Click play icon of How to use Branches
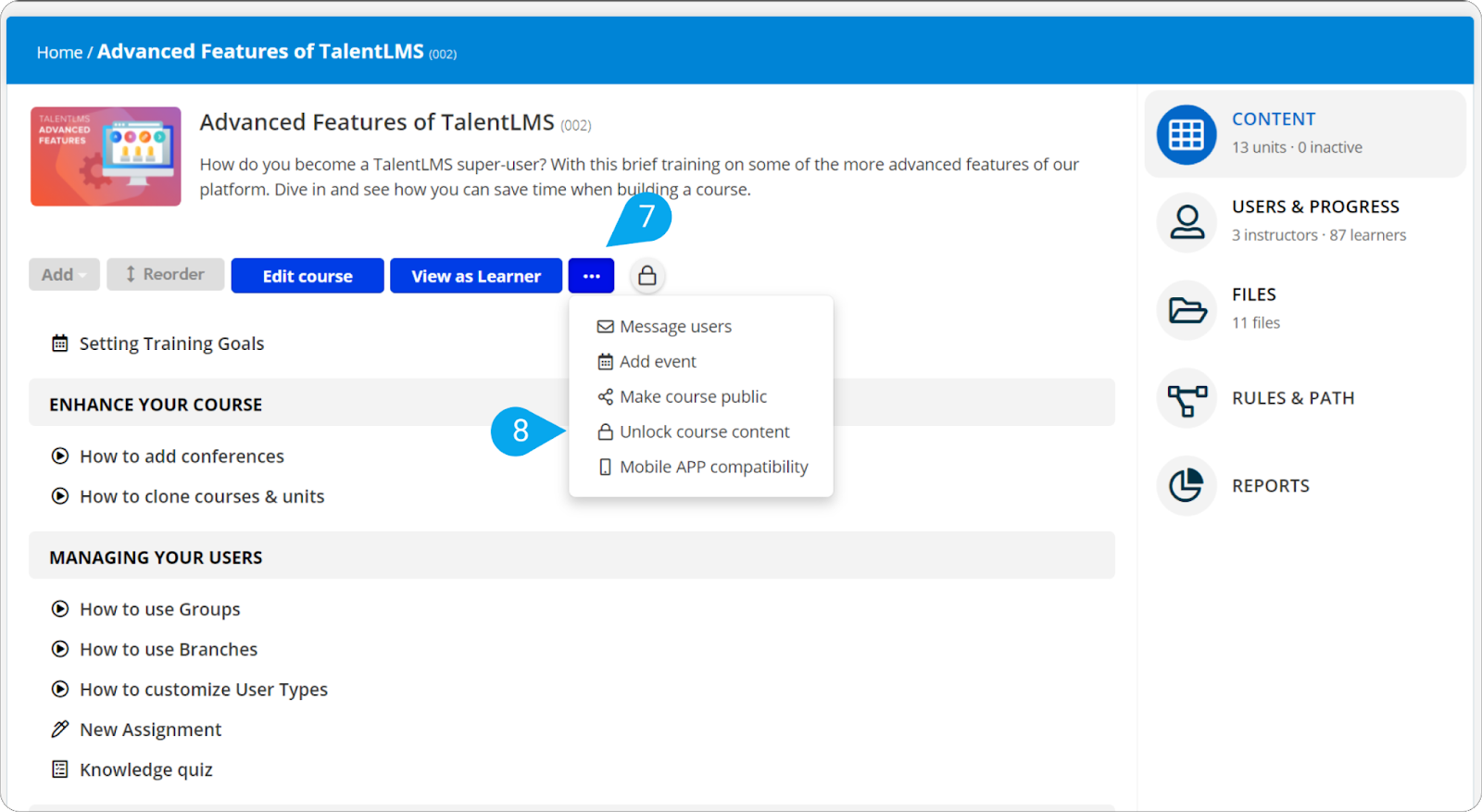Screen dimensions: 1482x812 pyautogui.click(x=60, y=649)
